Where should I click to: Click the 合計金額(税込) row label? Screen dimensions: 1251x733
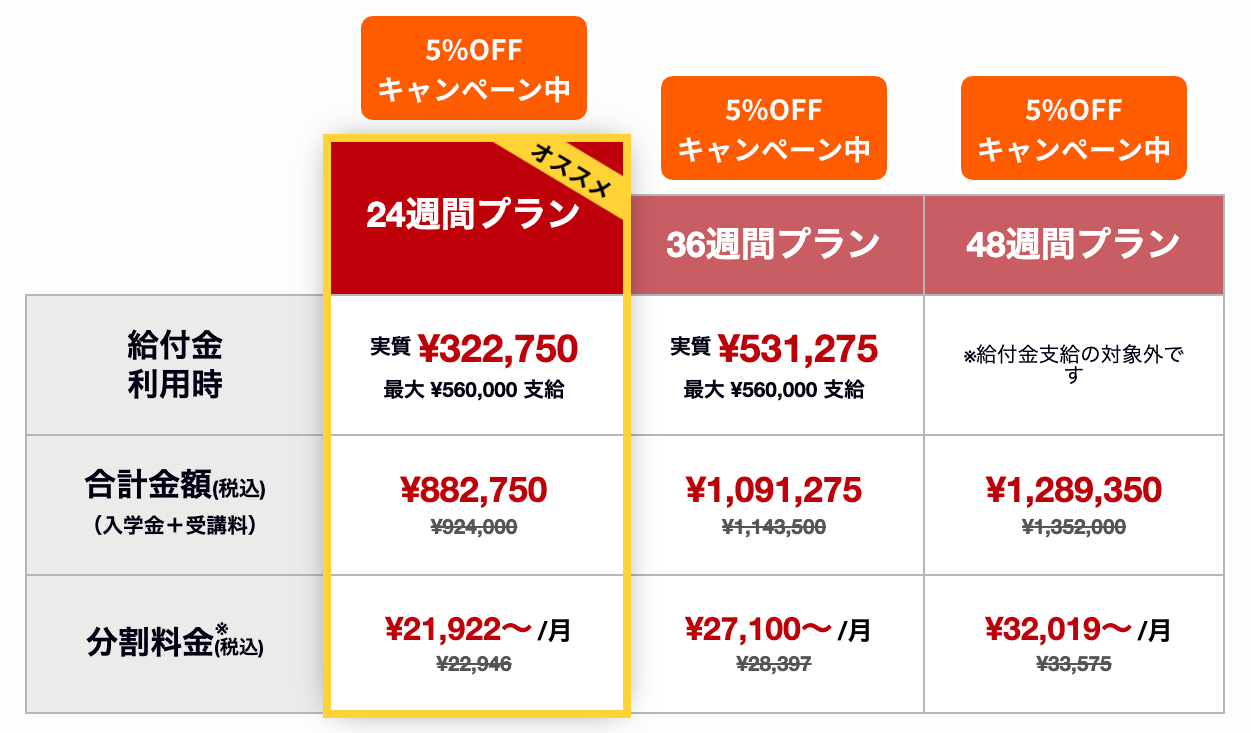(175, 503)
